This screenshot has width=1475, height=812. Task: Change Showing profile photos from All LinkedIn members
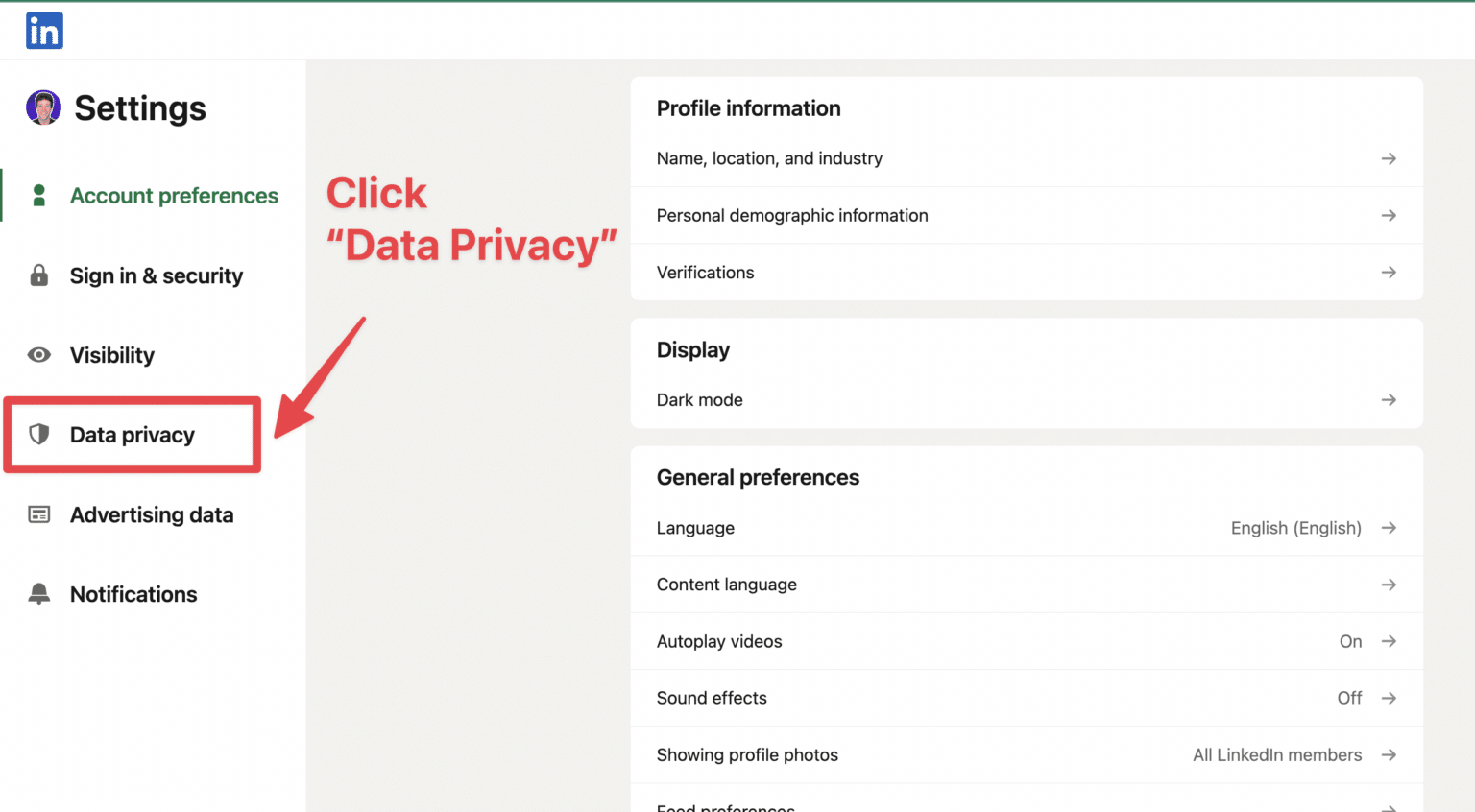1277,754
